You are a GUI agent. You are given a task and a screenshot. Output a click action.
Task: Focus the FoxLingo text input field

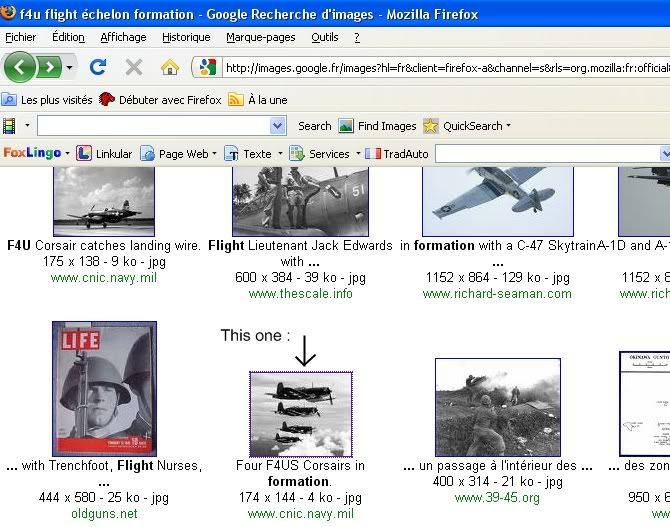[547, 154]
